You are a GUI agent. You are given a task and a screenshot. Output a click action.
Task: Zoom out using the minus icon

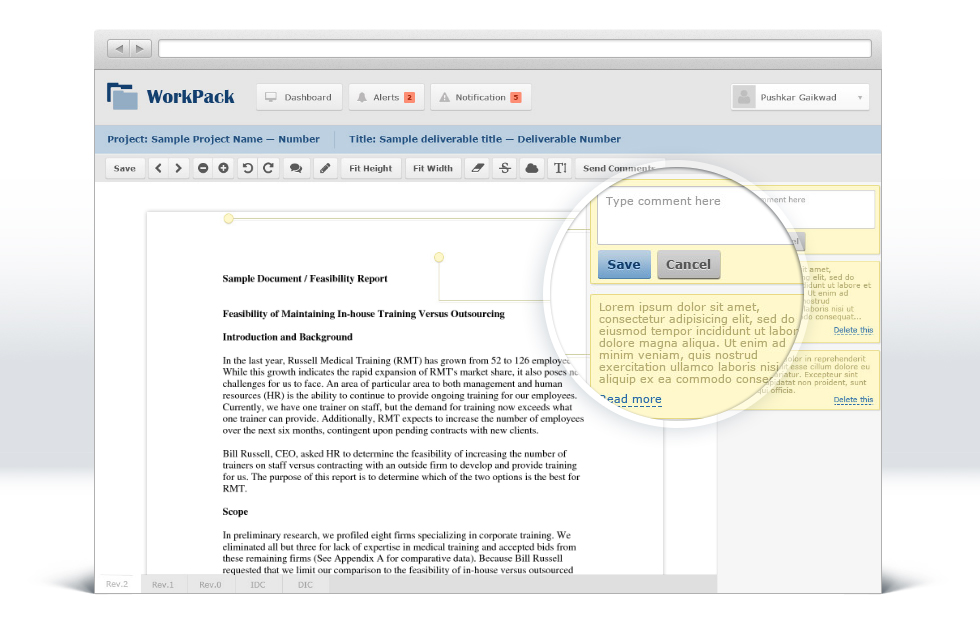pos(203,168)
